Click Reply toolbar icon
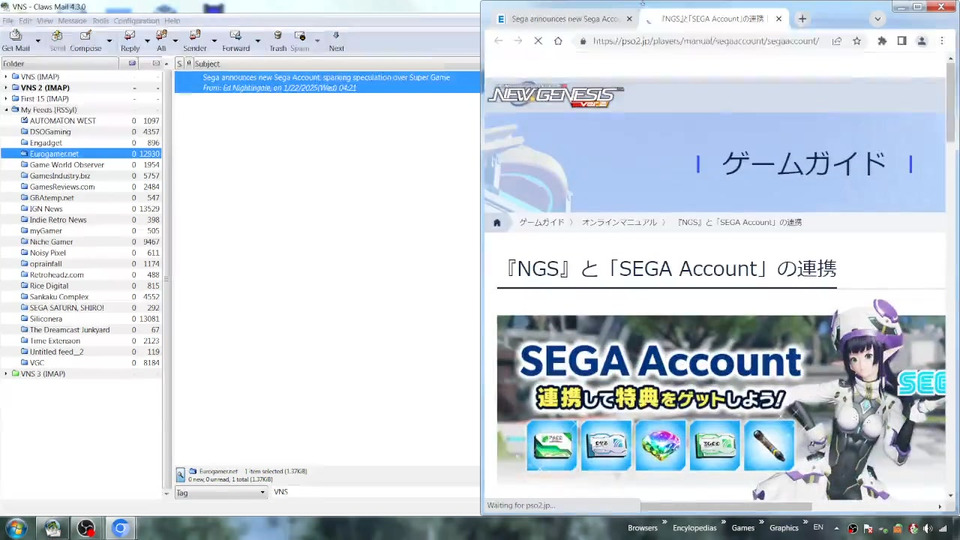 [x=130, y=40]
